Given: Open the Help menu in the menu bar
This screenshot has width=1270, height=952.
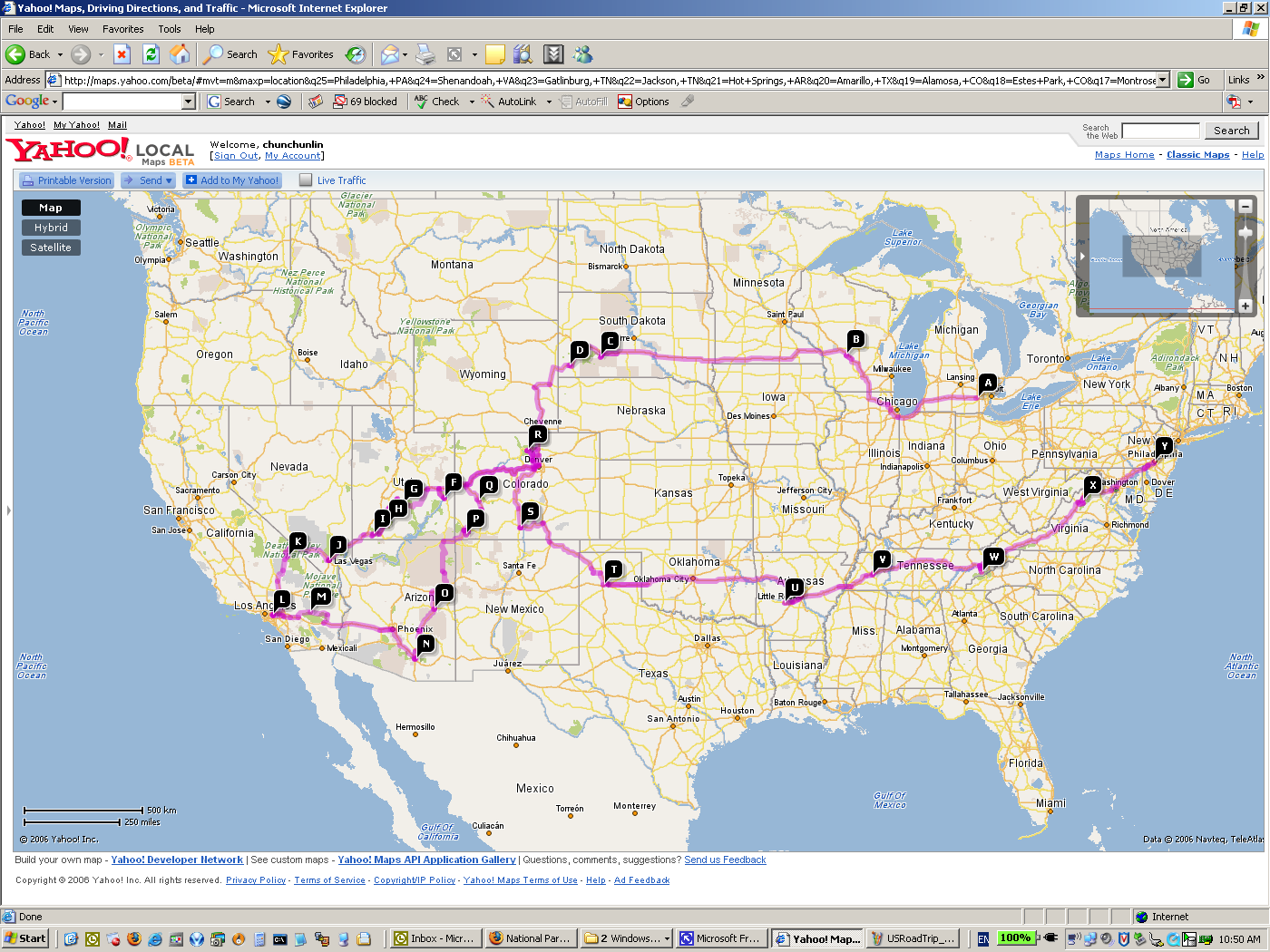Looking at the screenshot, I should pos(204,29).
